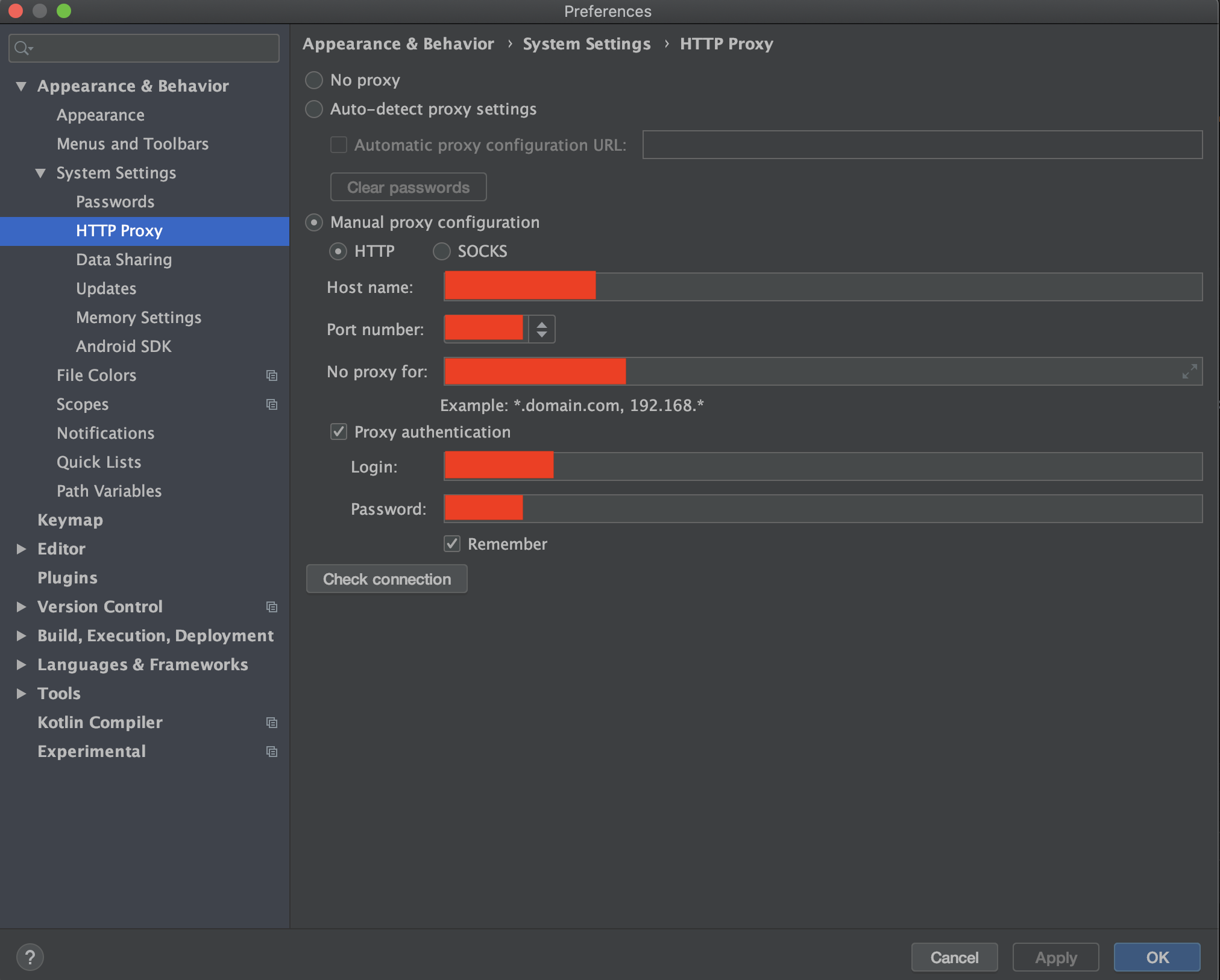Disable the Remember password checkbox

452,544
